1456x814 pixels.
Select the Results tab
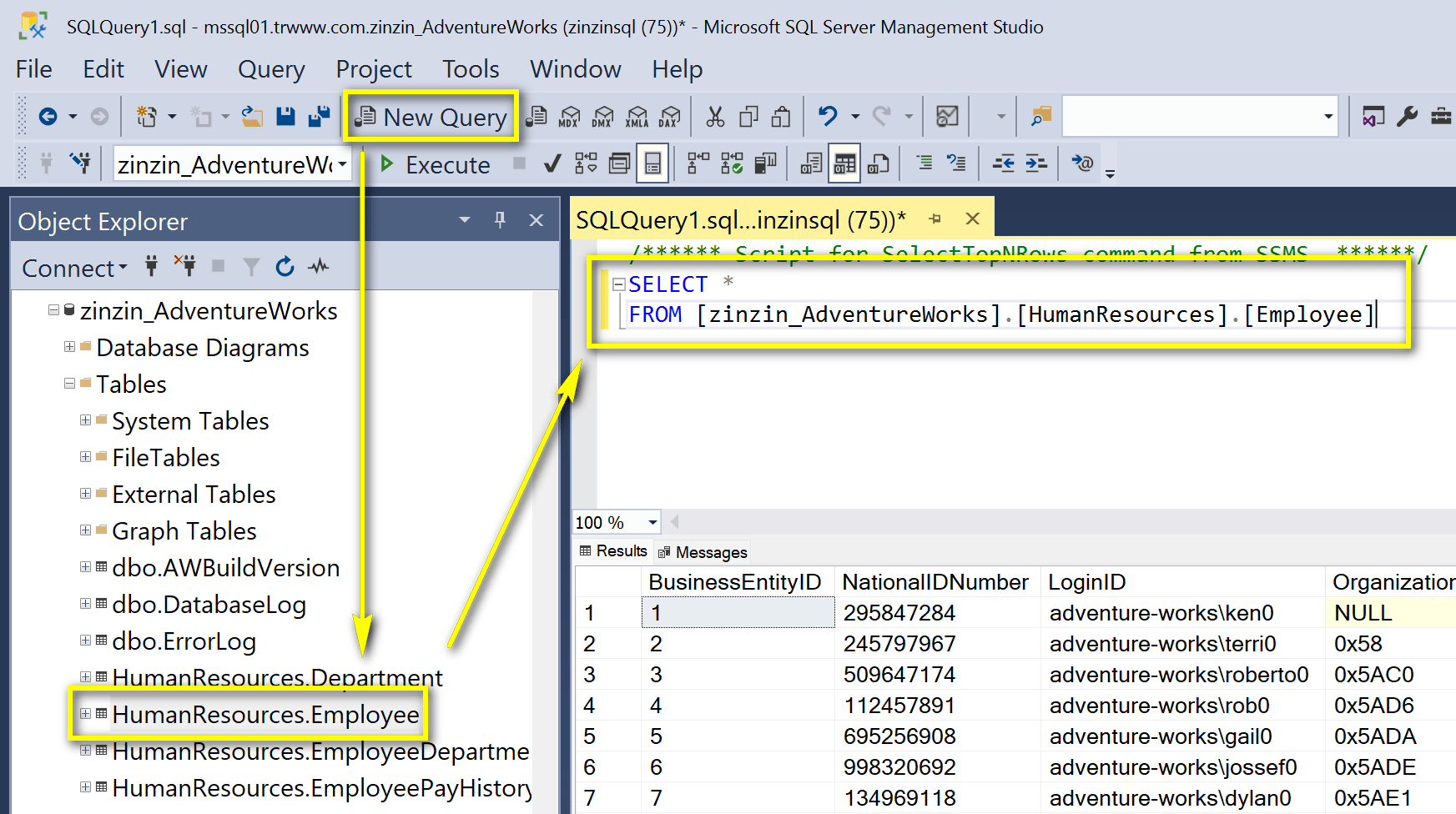(613, 551)
